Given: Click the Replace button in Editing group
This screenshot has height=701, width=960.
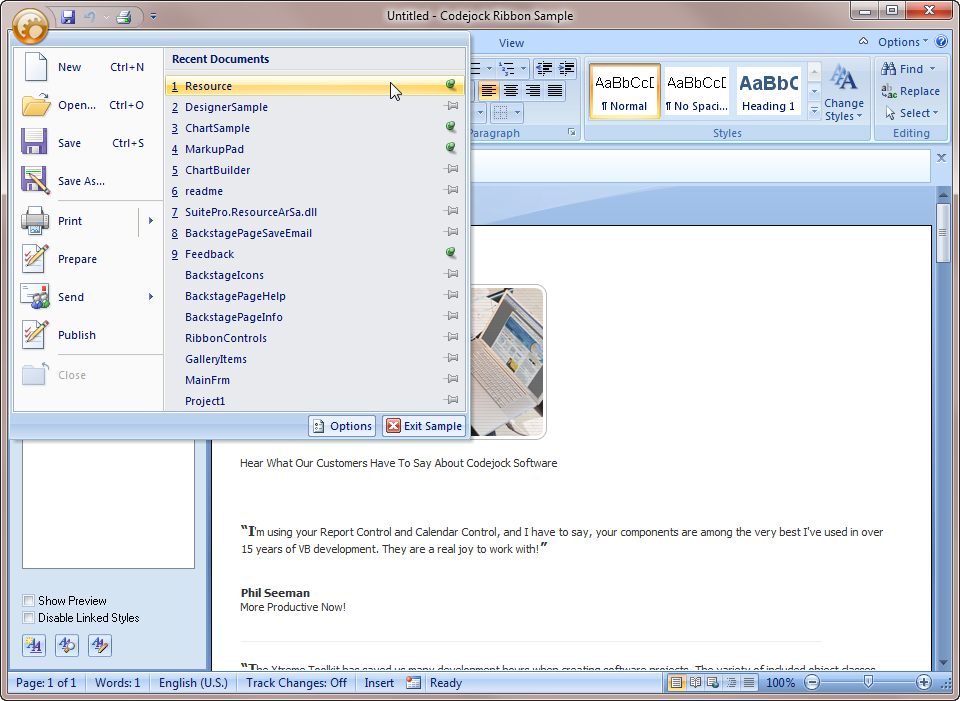Looking at the screenshot, I should (x=910, y=91).
